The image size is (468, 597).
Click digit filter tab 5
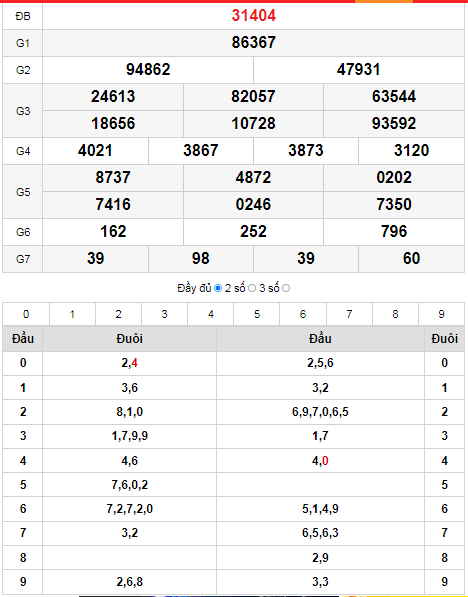[257, 314]
